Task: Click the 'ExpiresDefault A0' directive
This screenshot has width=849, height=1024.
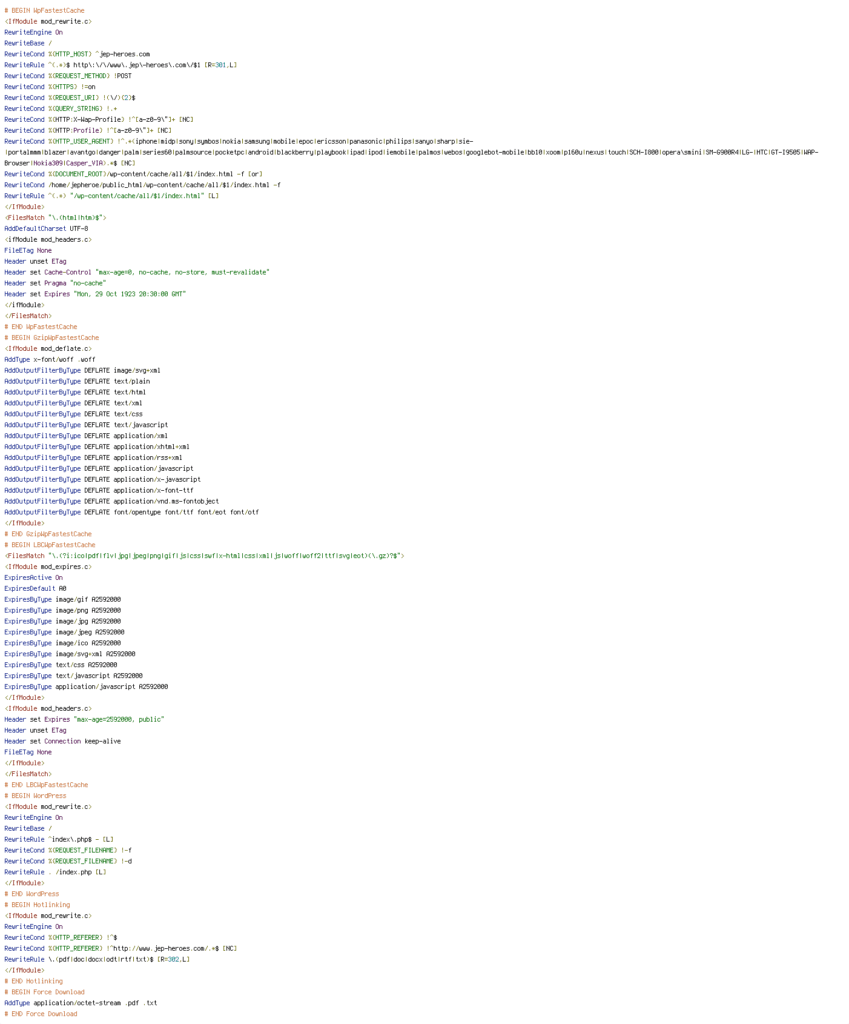Action: [x=35, y=589]
